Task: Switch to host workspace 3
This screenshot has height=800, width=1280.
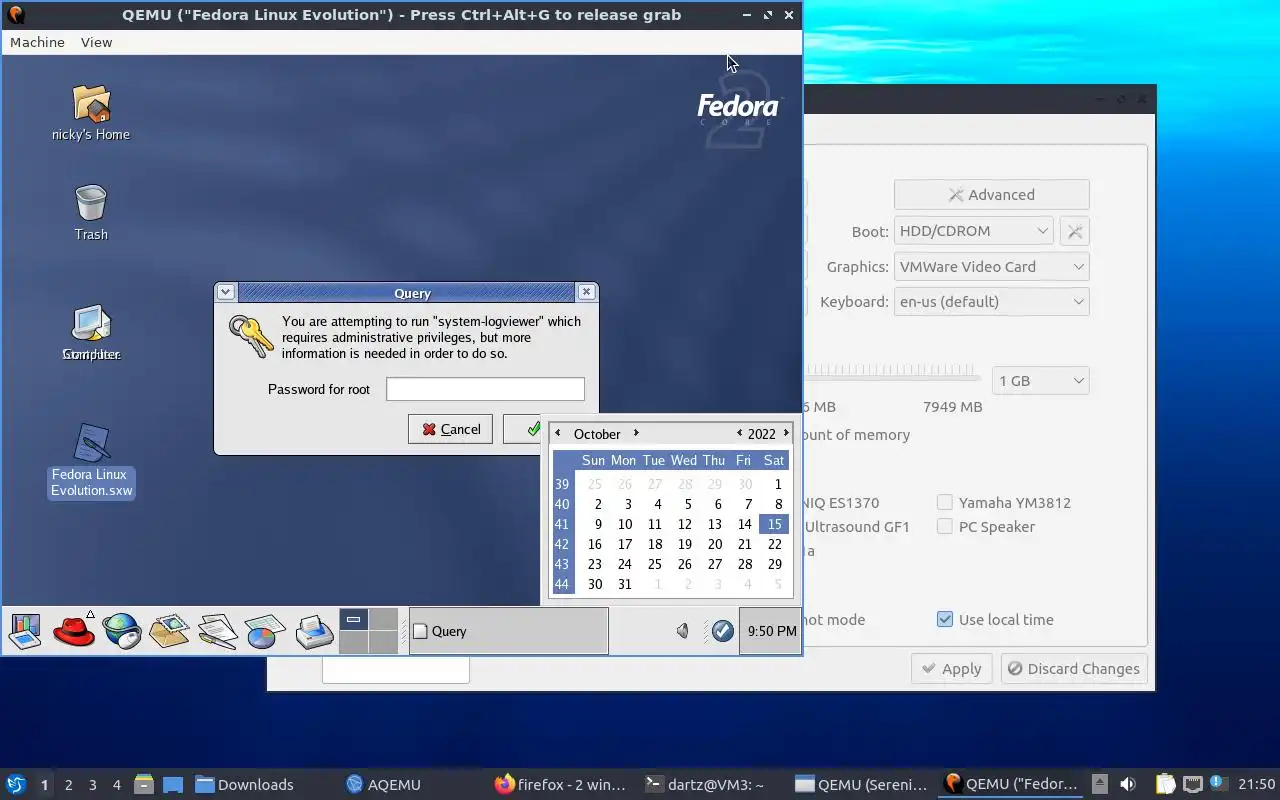Action: pyautogui.click(x=92, y=785)
